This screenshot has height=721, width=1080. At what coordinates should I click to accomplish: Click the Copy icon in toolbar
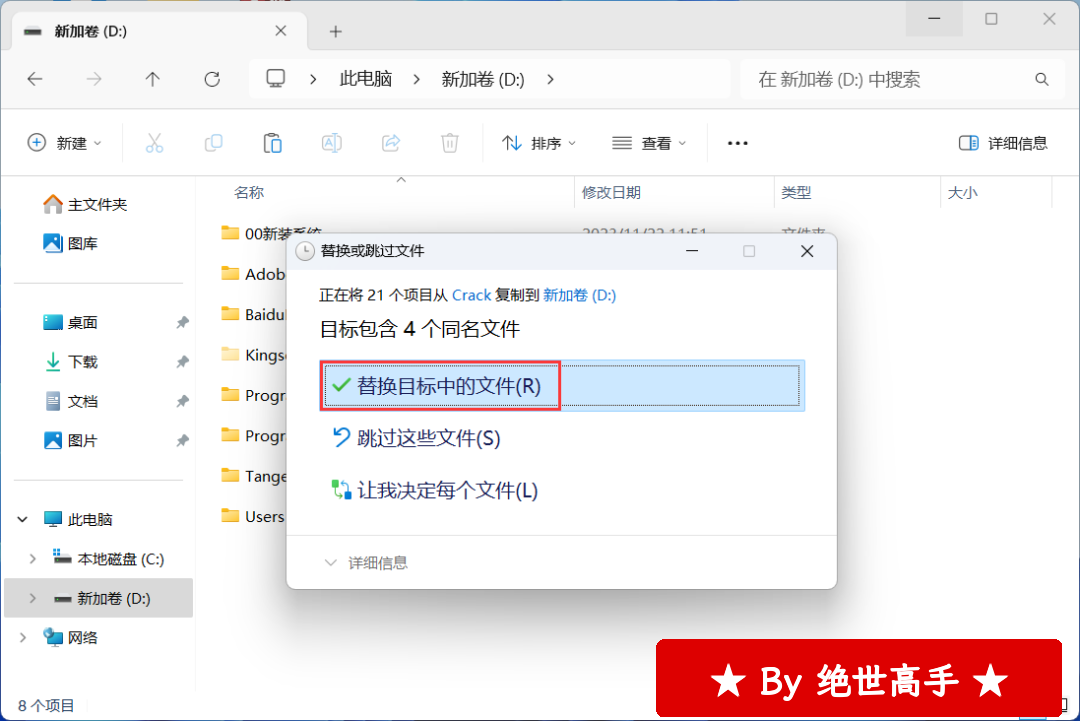click(213, 143)
